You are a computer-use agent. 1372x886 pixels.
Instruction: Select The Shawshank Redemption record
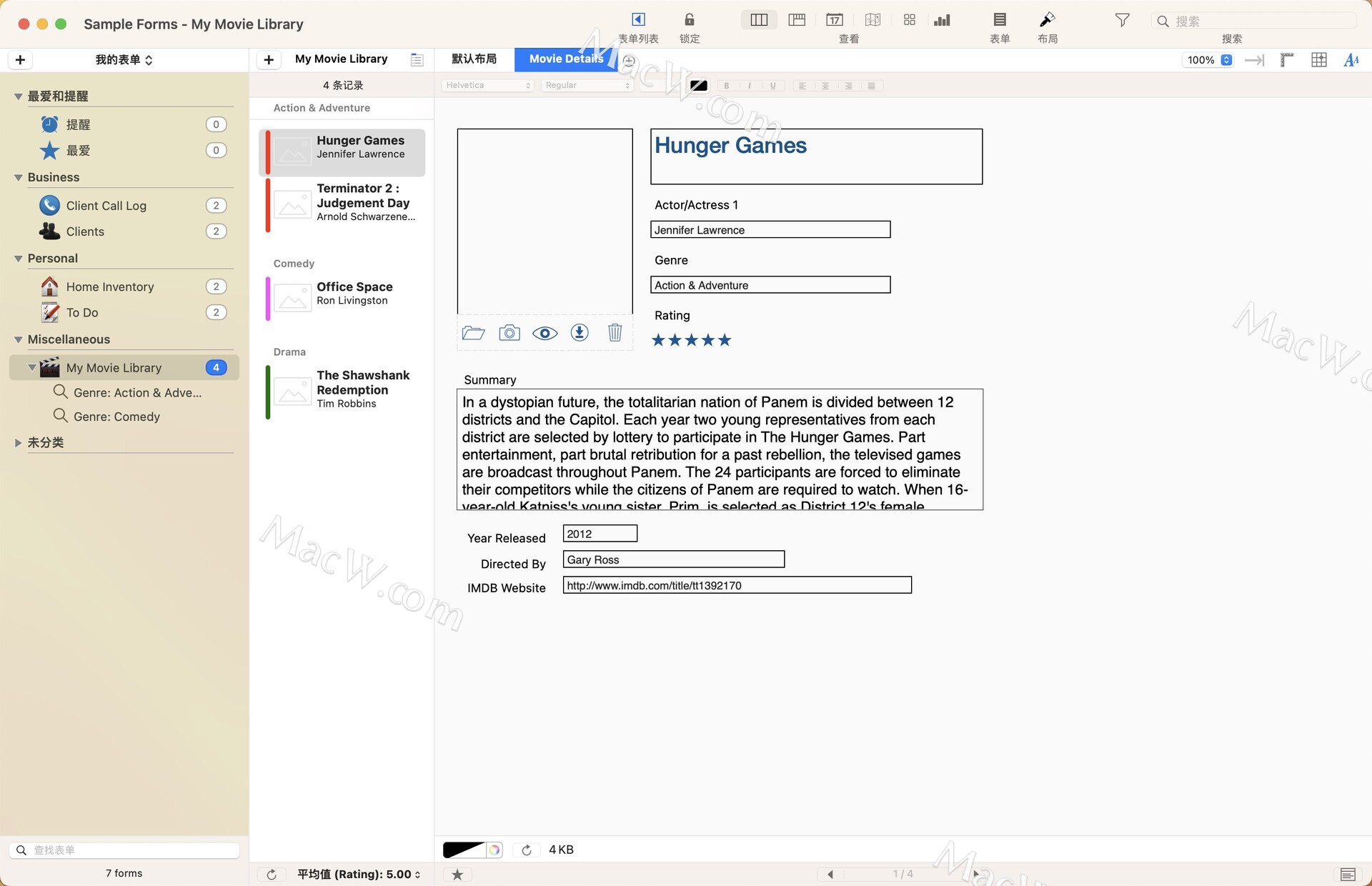tap(344, 392)
